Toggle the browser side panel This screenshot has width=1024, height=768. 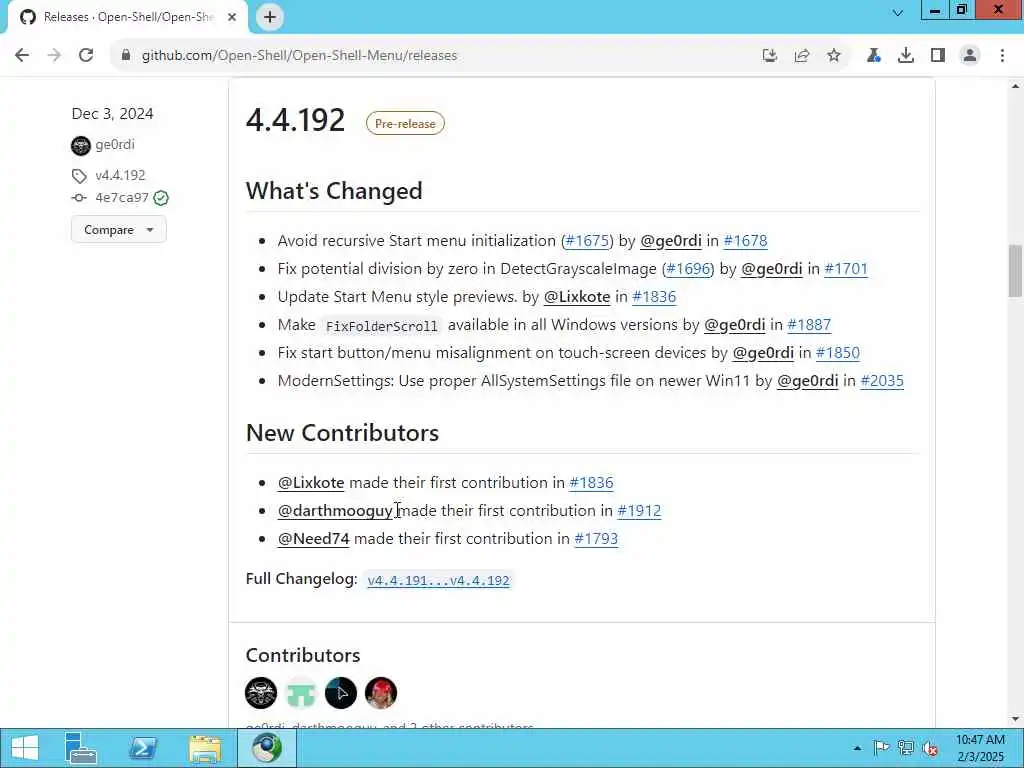coord(938,56)
